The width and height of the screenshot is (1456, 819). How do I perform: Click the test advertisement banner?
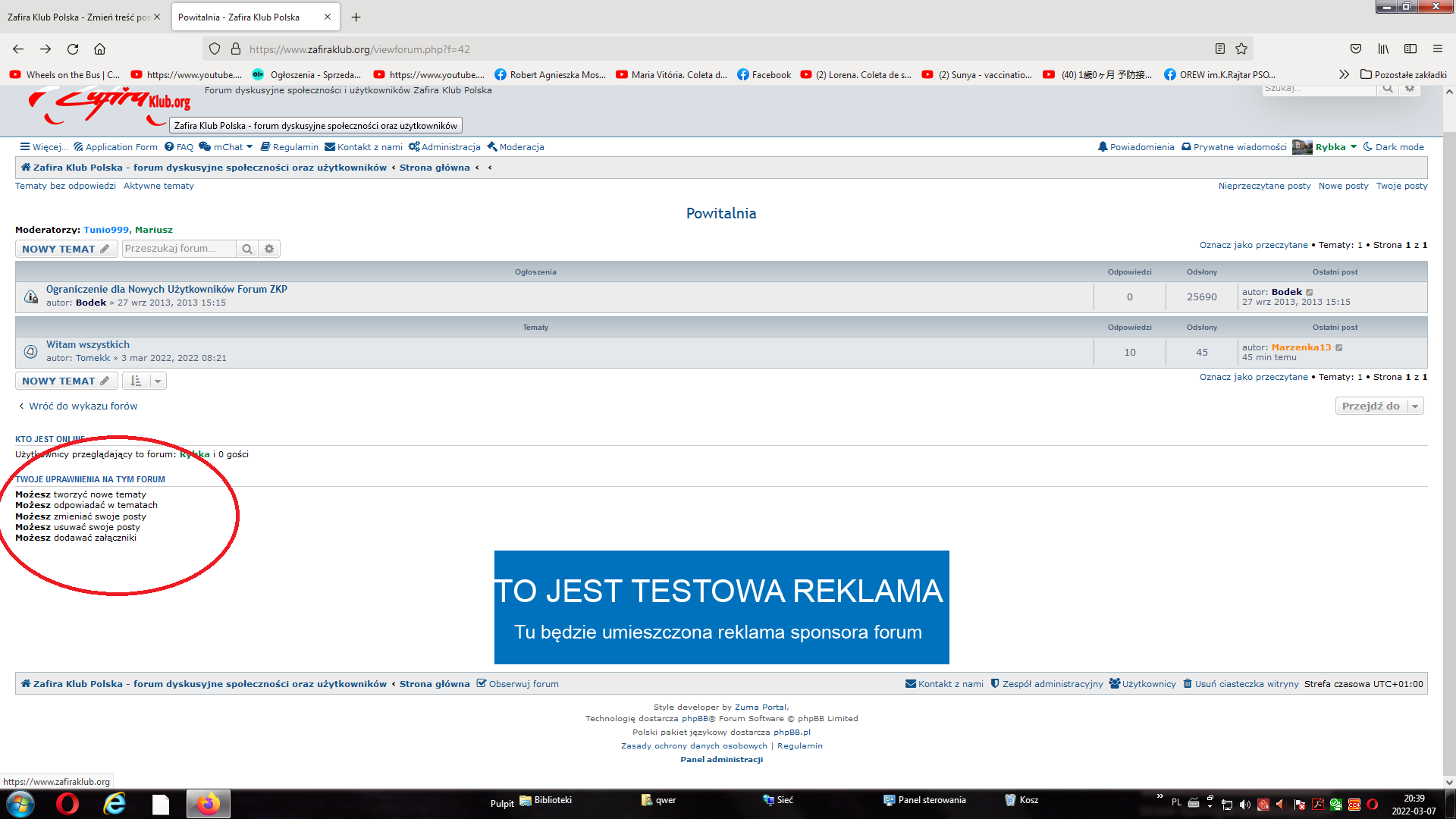[x=721, y=607]
